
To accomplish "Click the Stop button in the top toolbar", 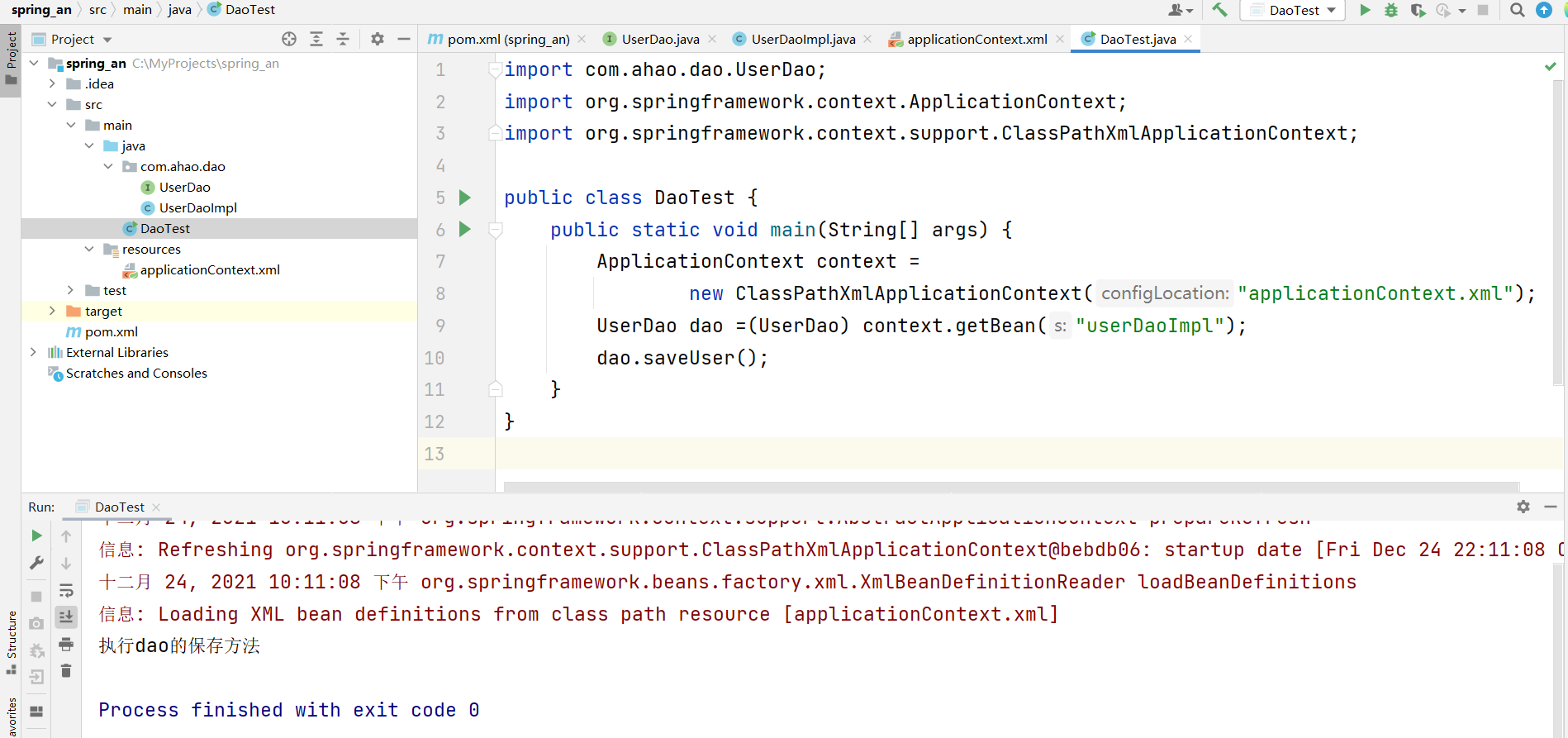I will click(x=1483, y=10).
